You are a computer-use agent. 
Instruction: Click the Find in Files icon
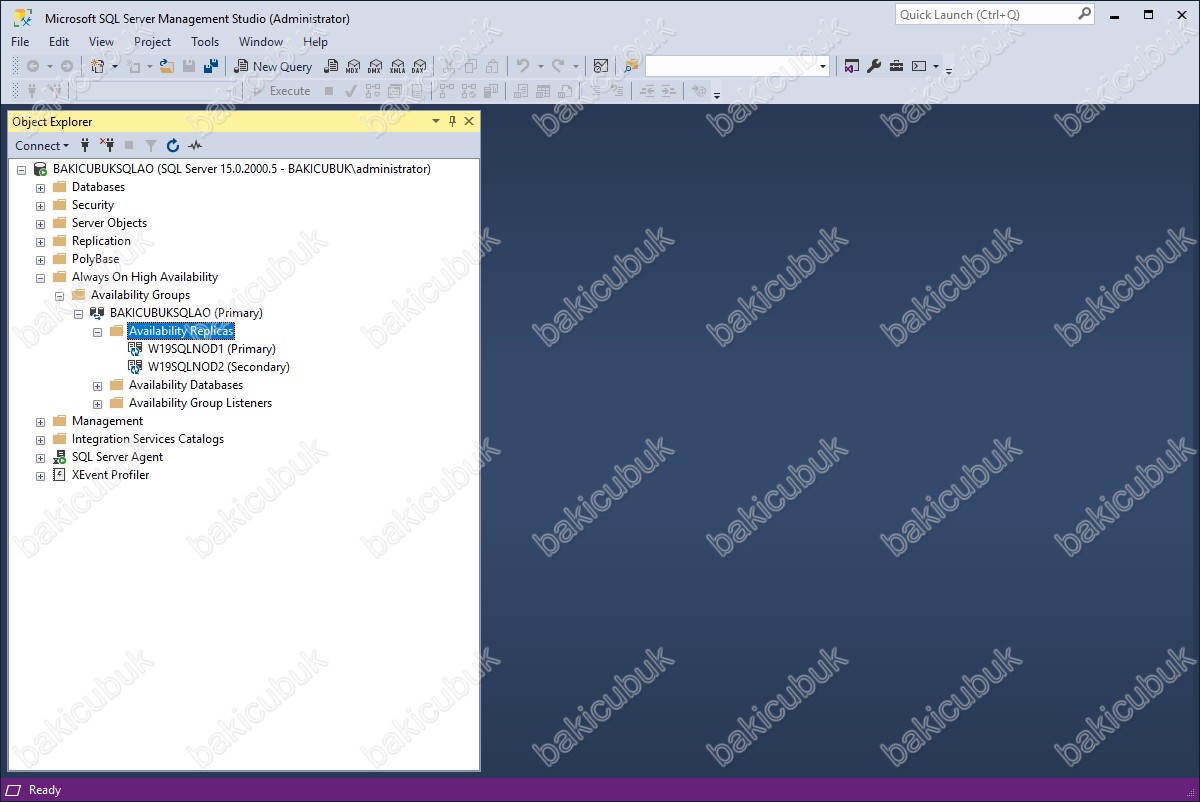pos(631,66)
